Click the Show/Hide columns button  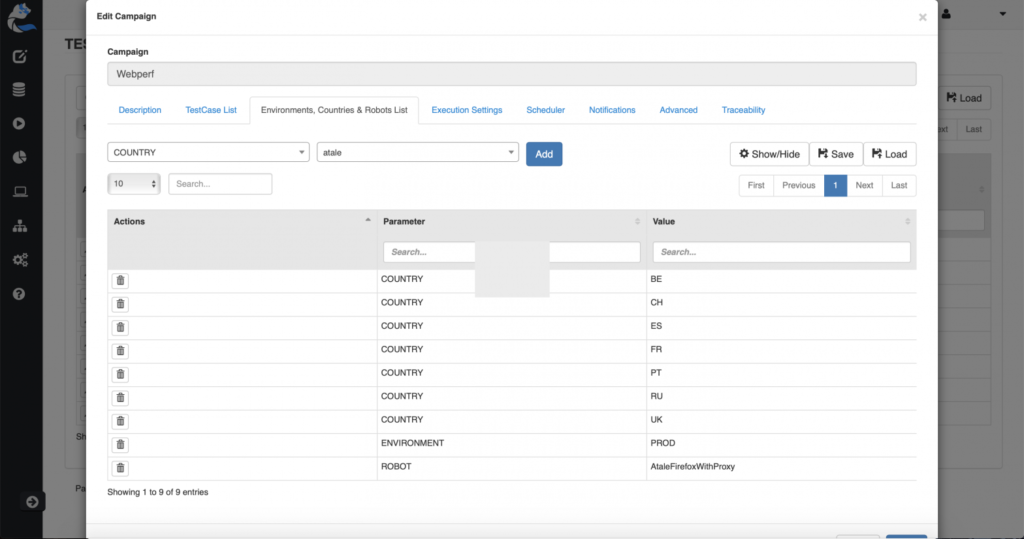pyautogui.click(x=769, y=154)
